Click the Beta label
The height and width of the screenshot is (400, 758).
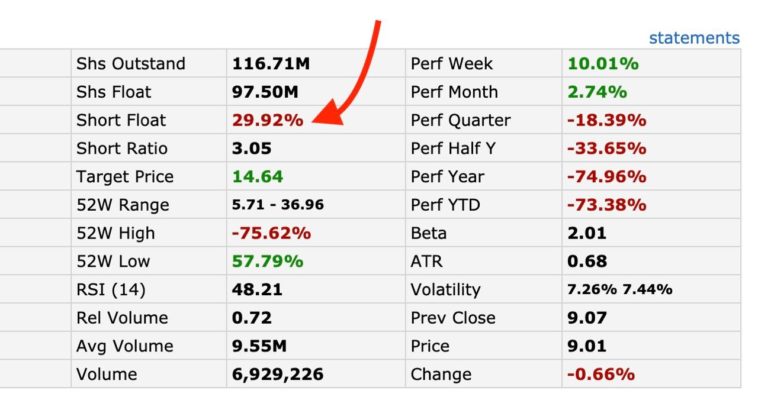(430, 233)
